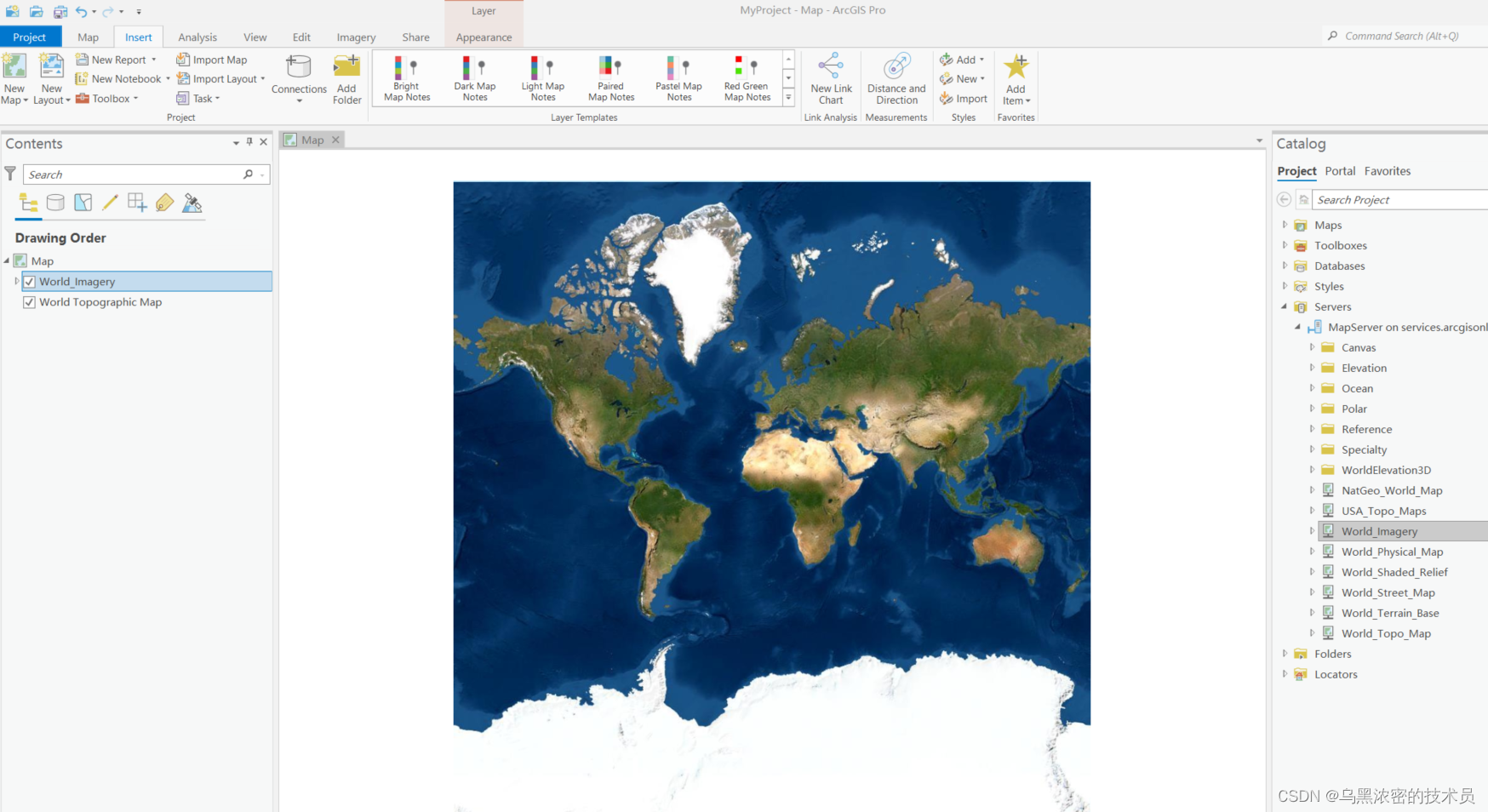Click the Undo arrow icon
1488x812 pixels.
(x=81, y=12)
